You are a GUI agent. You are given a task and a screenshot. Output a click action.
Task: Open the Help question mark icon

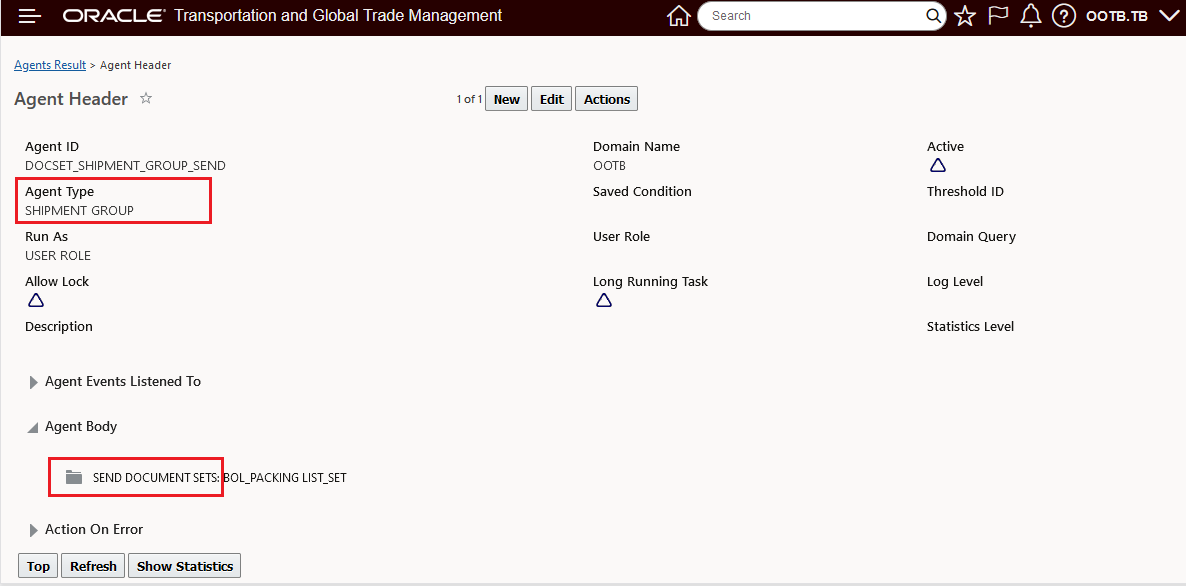[x=1064, y=16]
